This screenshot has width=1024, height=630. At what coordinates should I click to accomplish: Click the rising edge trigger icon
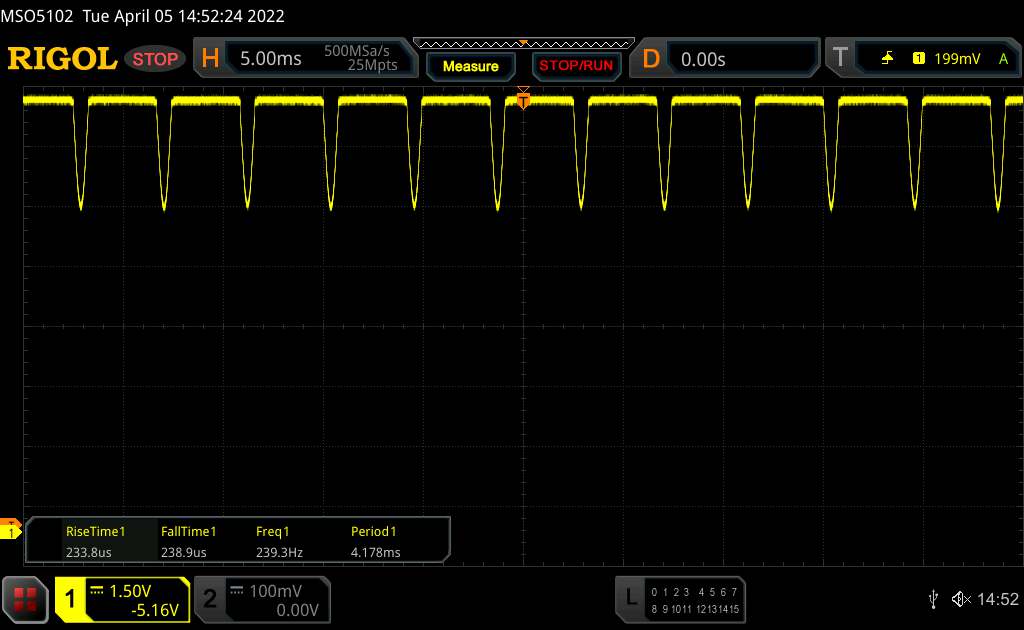coord(887,59)
